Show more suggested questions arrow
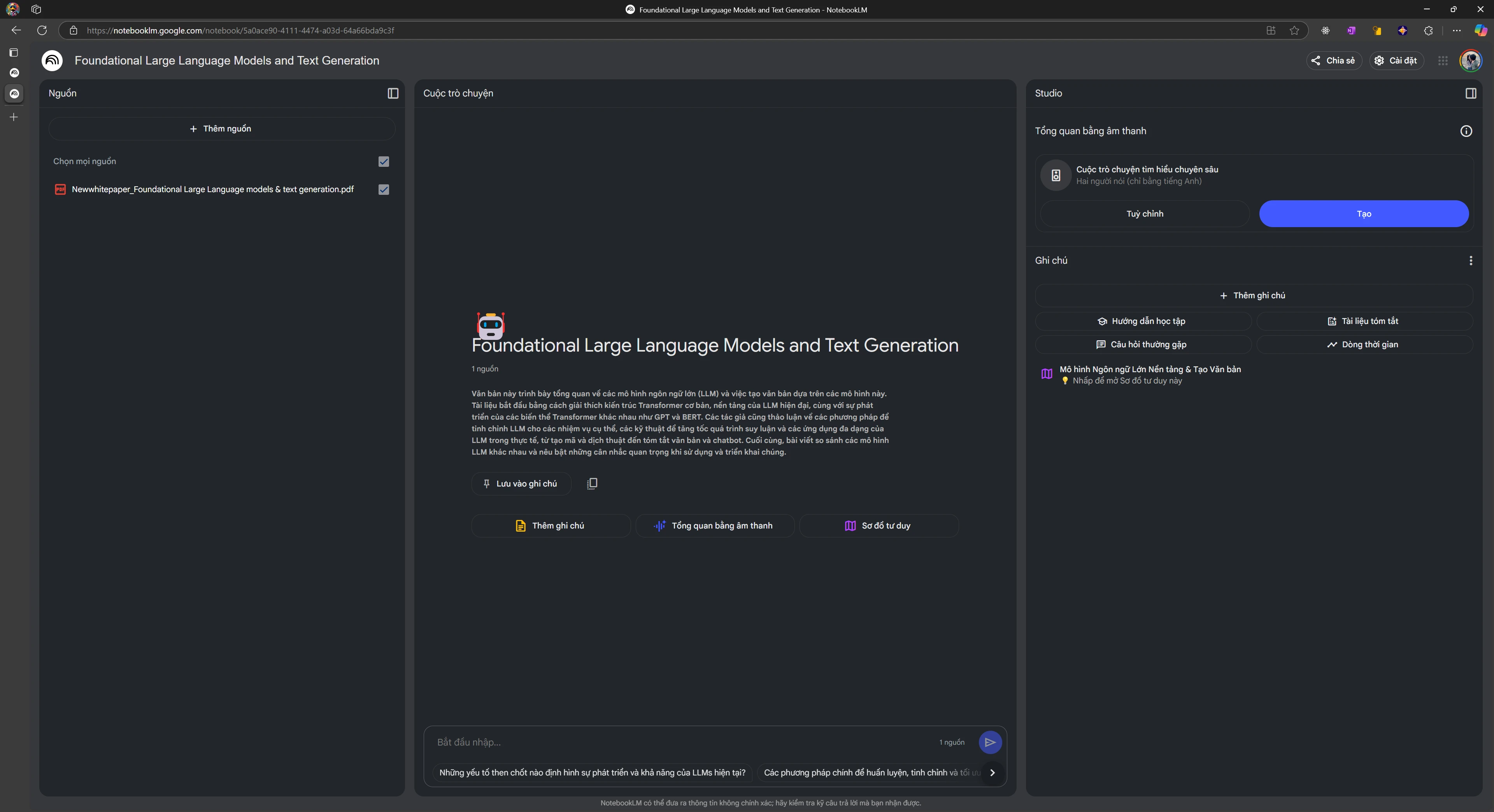The height and width of the screenshot is (812, 1494). (x=992, y=772)
